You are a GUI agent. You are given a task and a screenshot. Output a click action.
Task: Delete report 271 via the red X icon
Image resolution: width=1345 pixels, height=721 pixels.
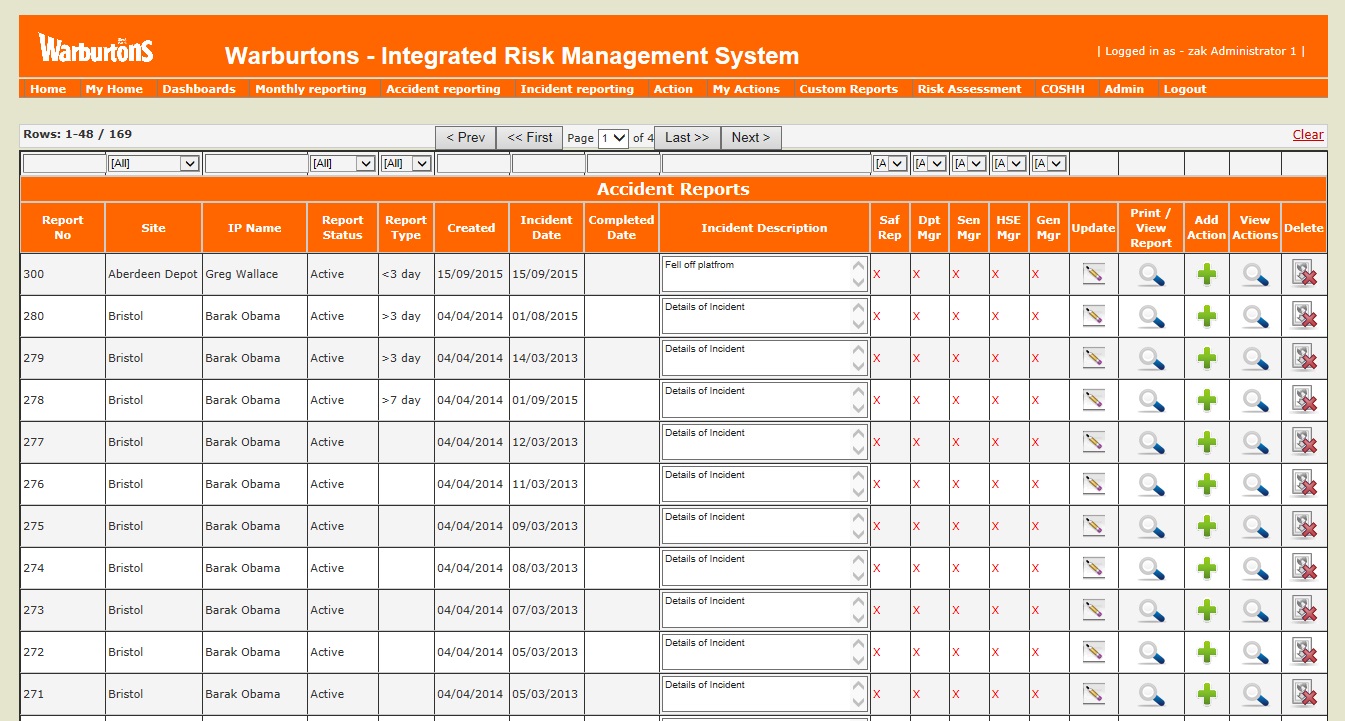[x=1303, y=694]
